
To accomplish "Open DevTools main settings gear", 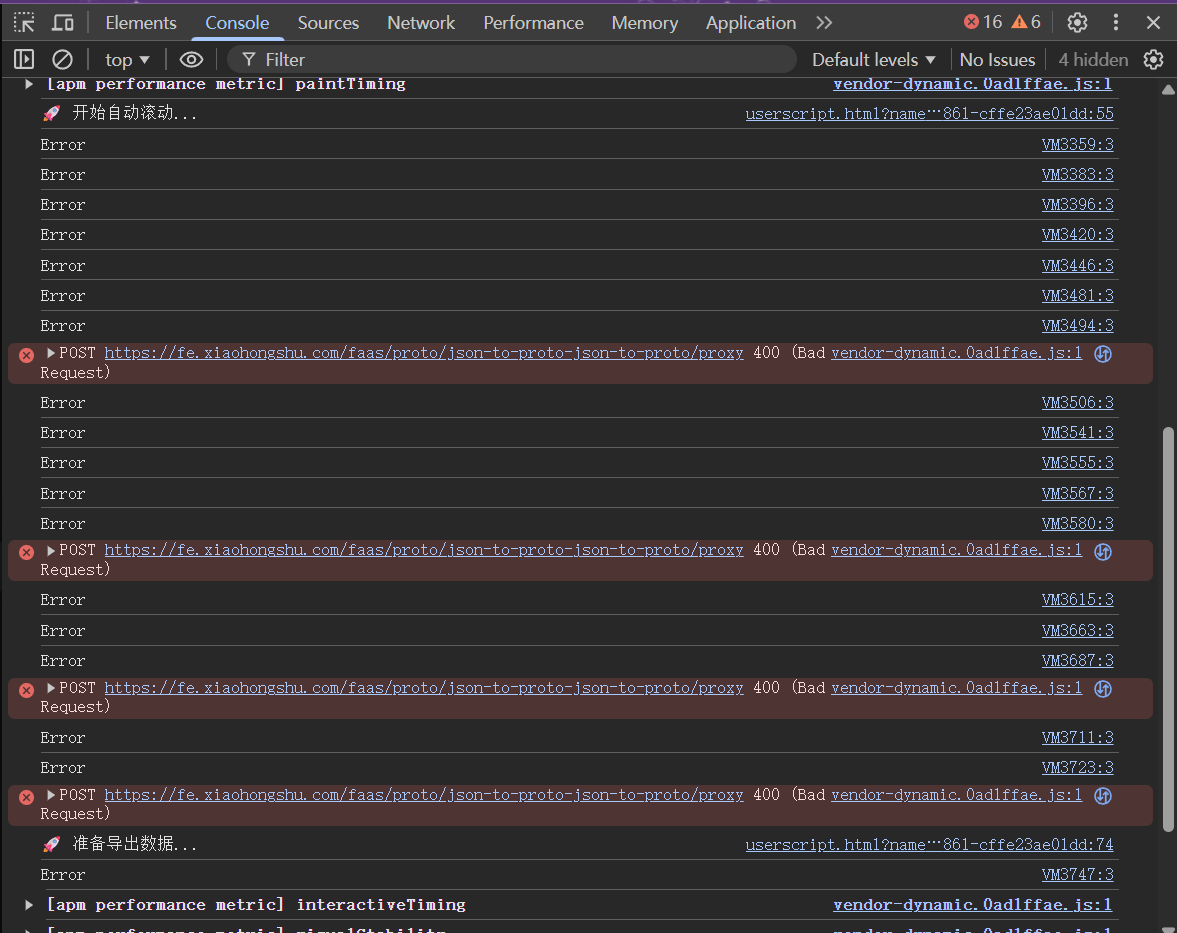I will 1077,22.
